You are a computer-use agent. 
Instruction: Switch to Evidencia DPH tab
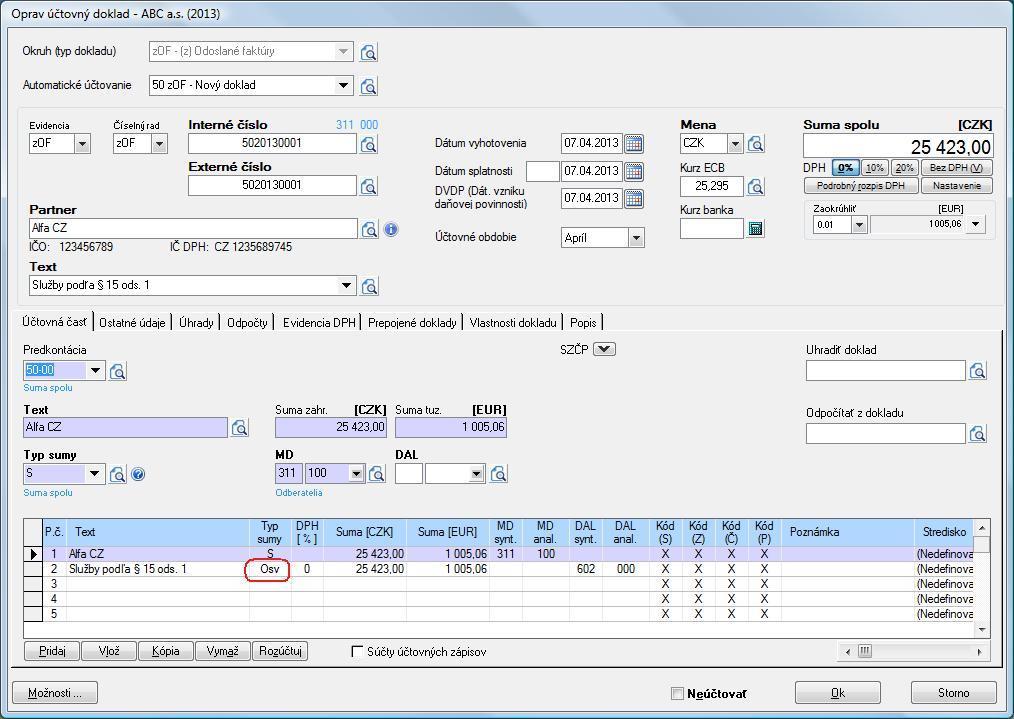[x=319, y=323]
